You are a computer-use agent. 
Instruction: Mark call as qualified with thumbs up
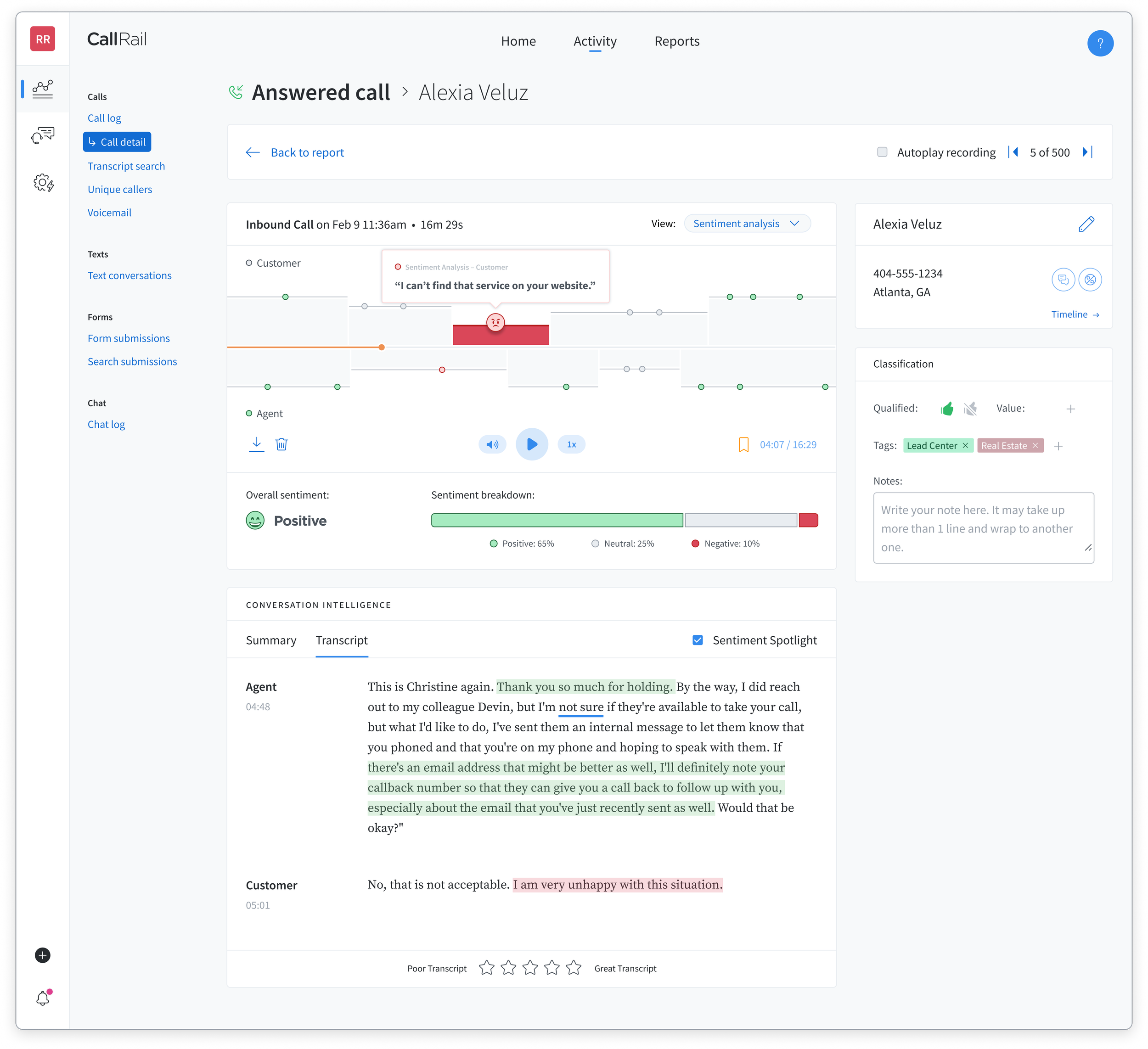click(947, 409)
